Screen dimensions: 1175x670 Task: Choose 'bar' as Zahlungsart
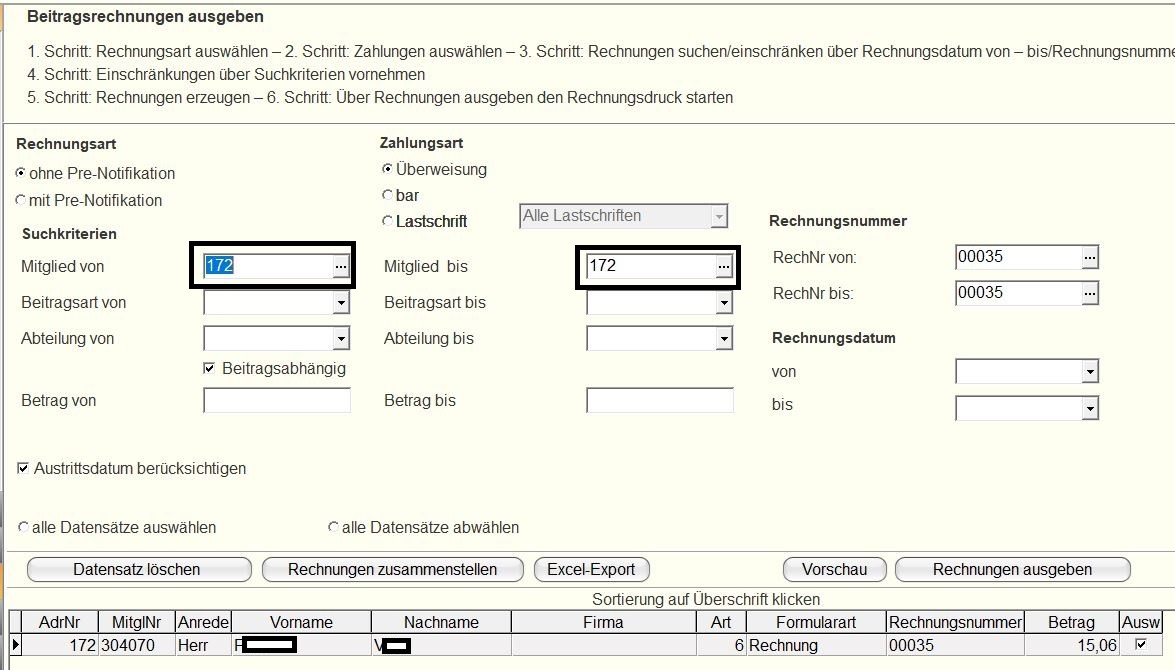click(388, 195)
